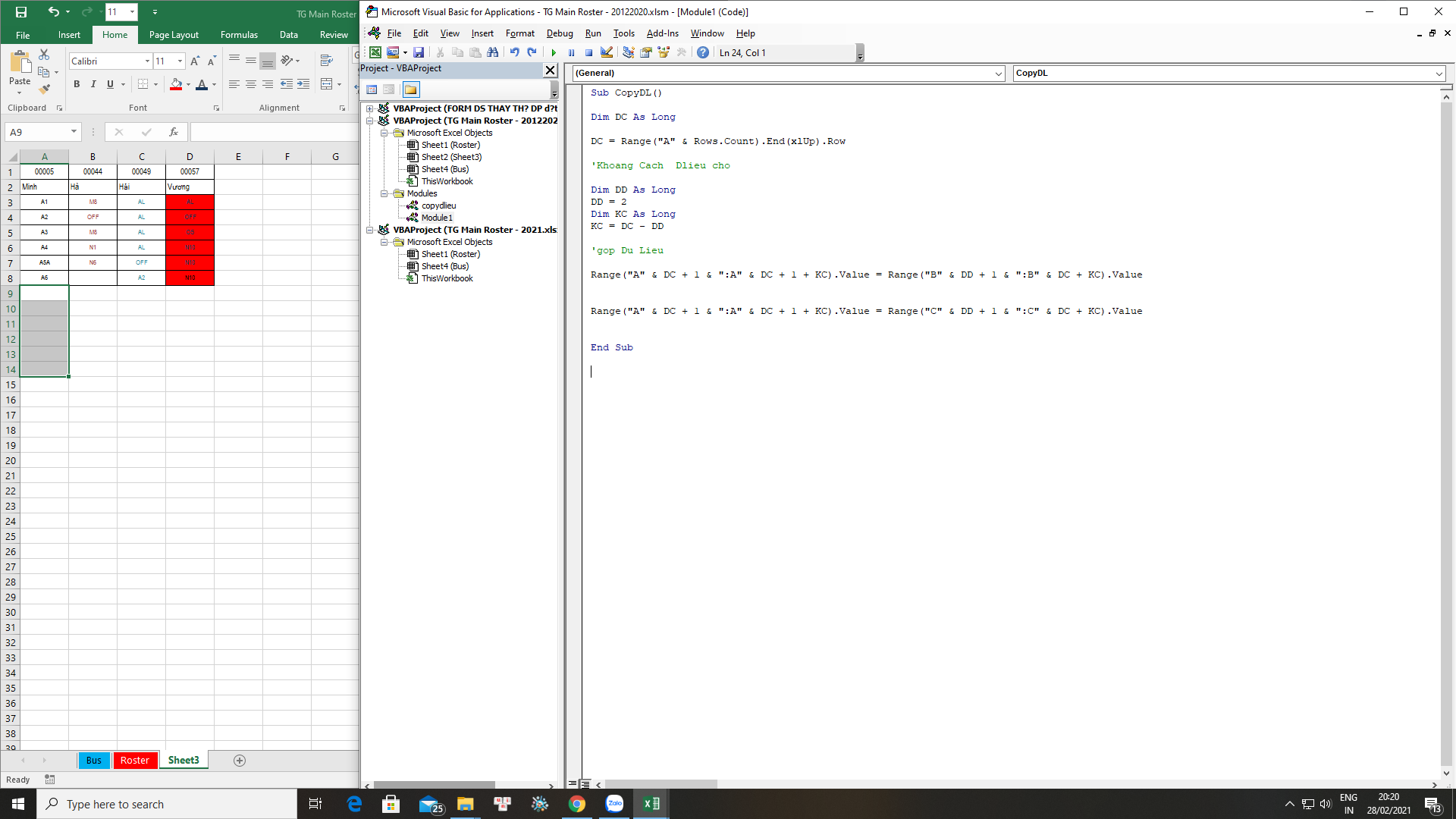Toggle Design Mode in VBA toolbar
Screen dimensions: 1456x819
607,52
